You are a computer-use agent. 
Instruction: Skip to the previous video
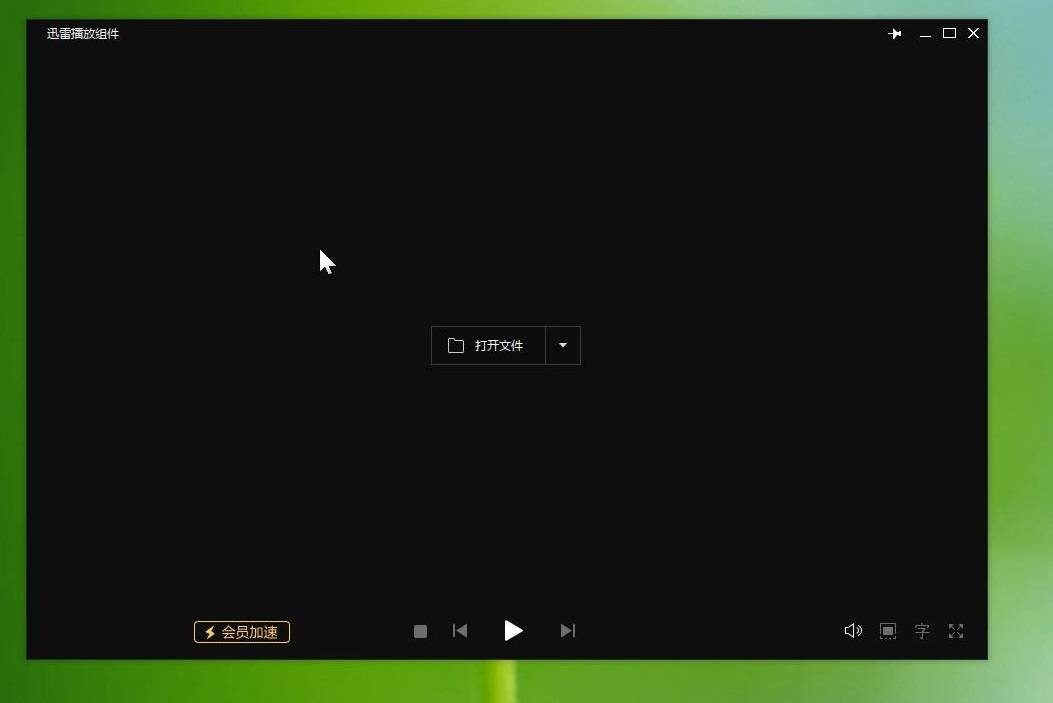(x=460, y=631)
